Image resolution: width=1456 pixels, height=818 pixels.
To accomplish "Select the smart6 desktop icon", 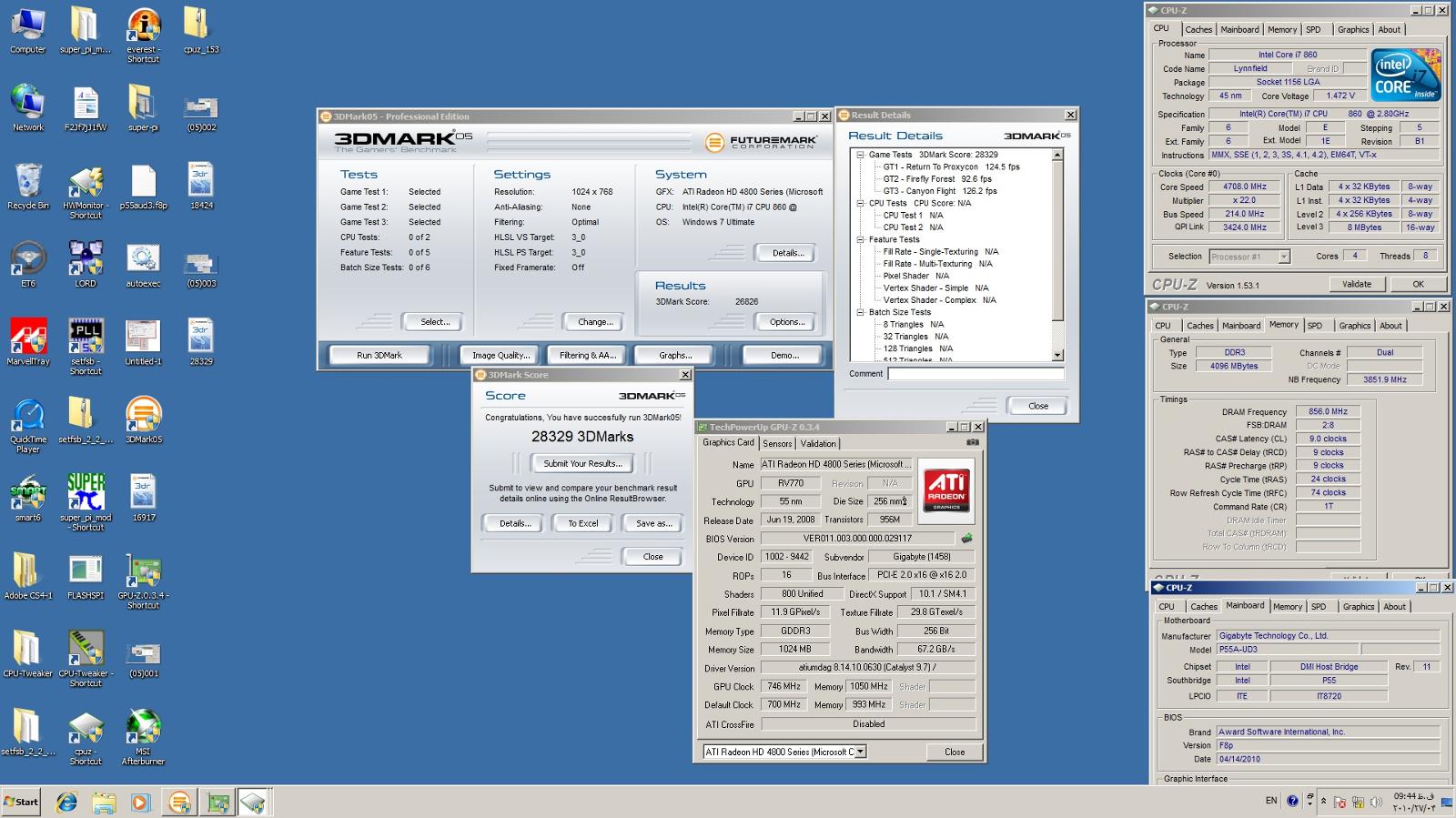I will click(28, 499).
